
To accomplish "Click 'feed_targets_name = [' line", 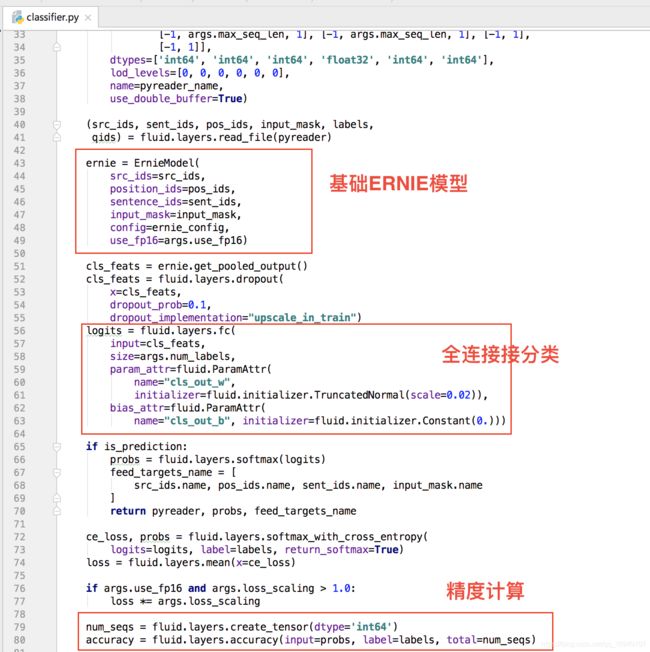I will coord(173,472).
